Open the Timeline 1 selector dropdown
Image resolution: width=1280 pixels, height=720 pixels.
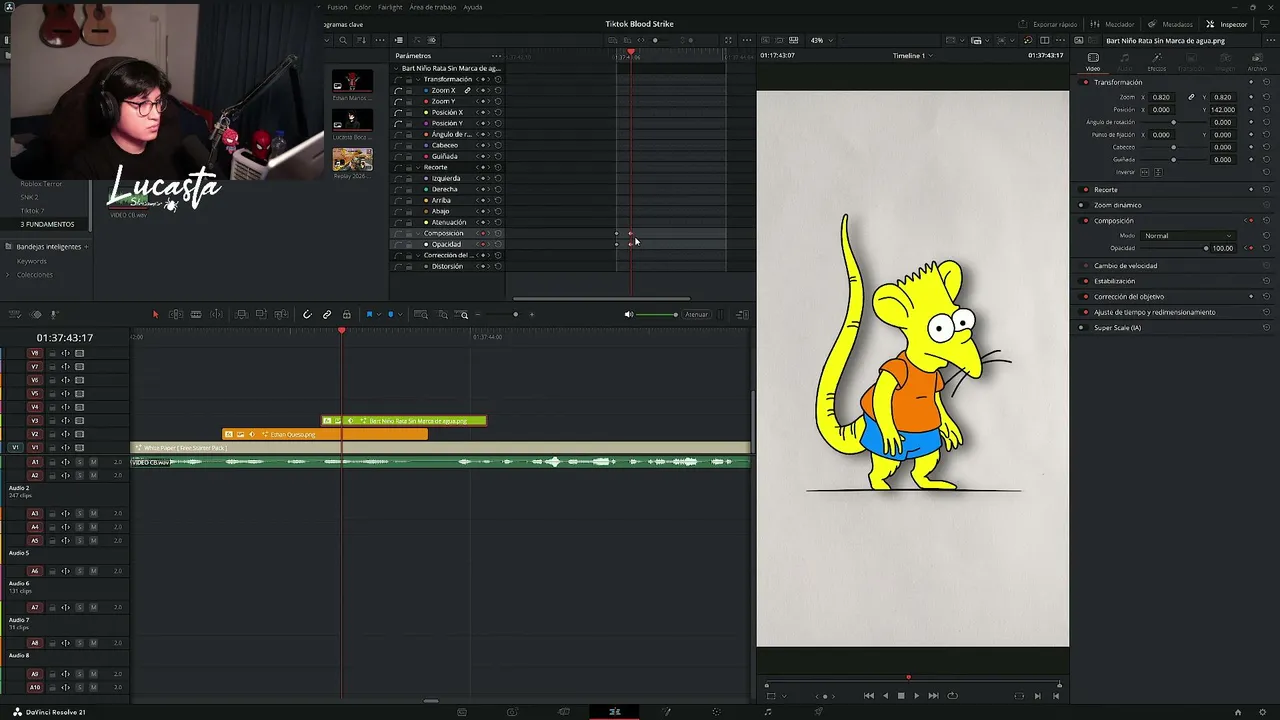point(912,56)
